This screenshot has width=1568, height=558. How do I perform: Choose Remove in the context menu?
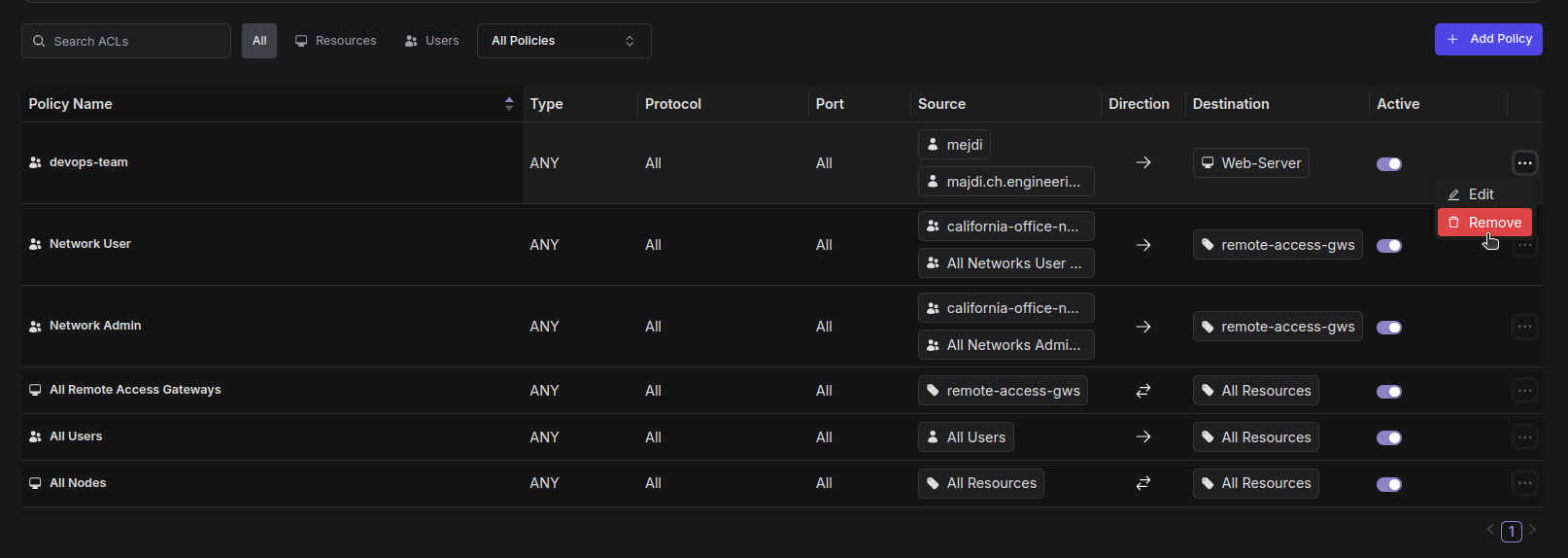click(1484, 223)
